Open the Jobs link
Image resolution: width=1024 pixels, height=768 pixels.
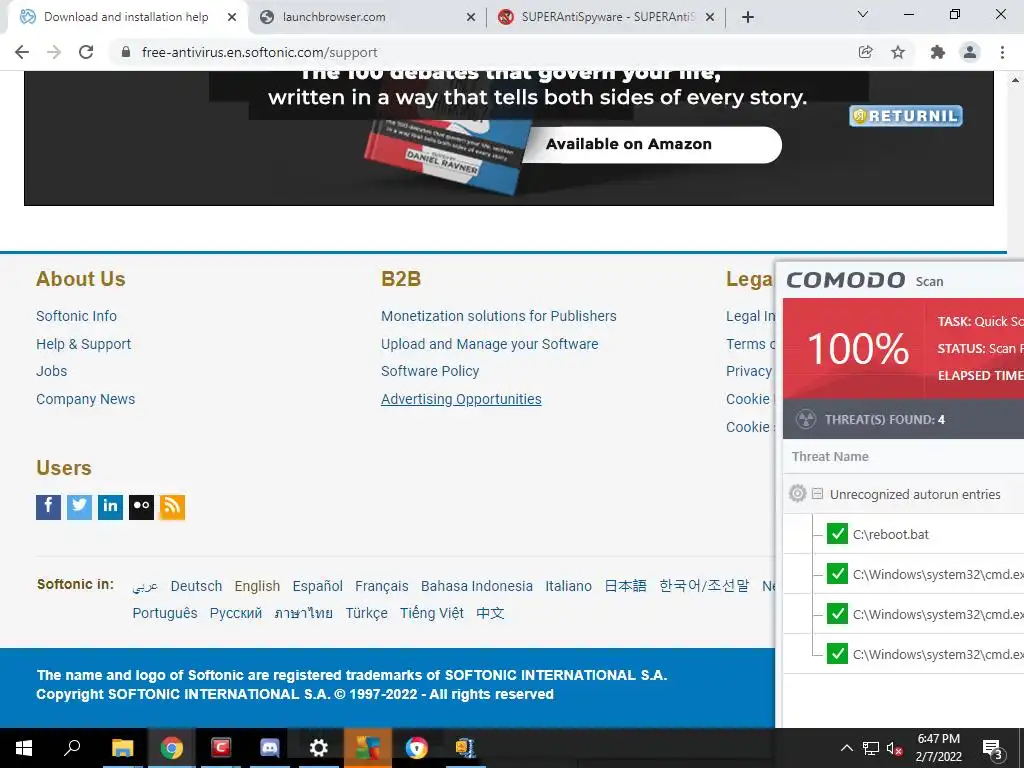pos(52,371)
